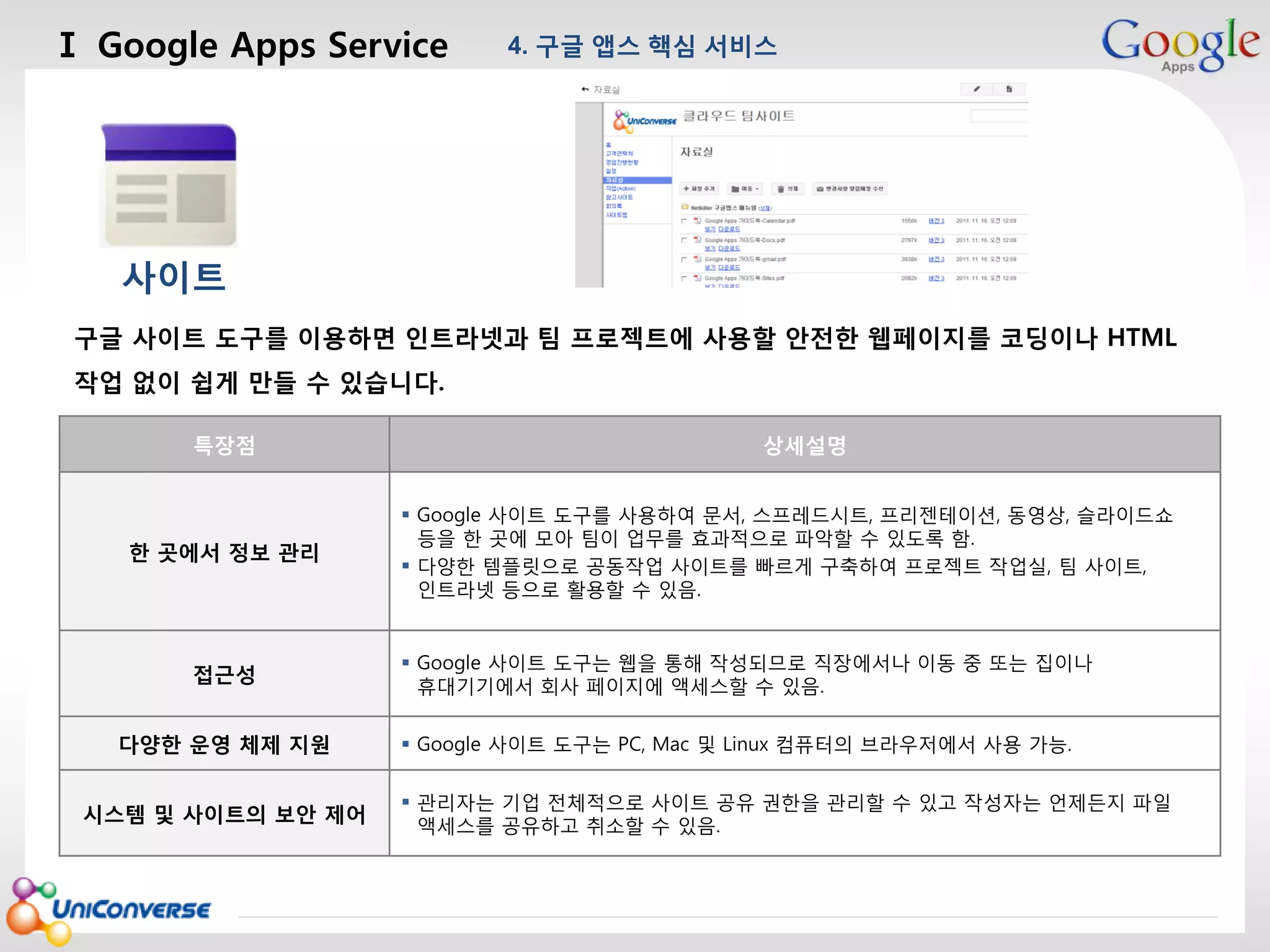Click 보기 link under Calendar.pdf

710,229
